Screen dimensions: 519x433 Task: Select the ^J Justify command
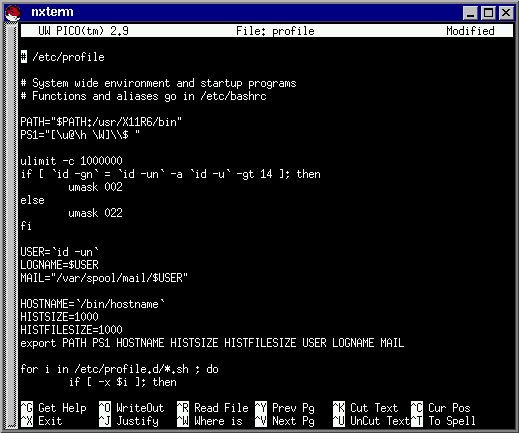coord(129,421)
